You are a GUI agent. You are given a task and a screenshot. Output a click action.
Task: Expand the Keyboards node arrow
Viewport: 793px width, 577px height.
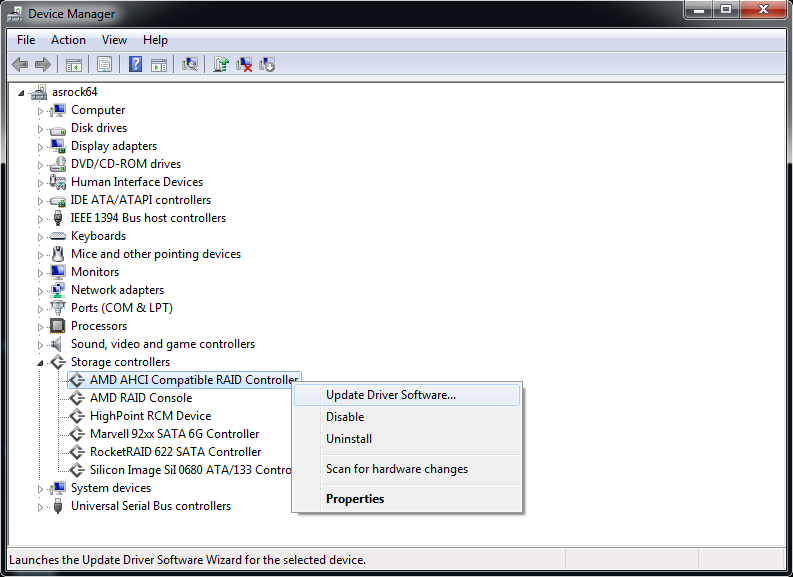pos(40,237)
